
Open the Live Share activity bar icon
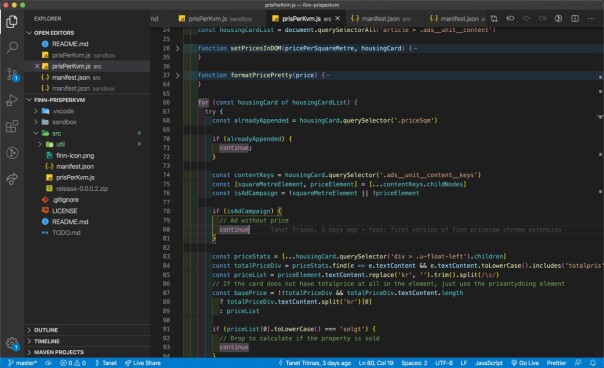coord(12,179)
